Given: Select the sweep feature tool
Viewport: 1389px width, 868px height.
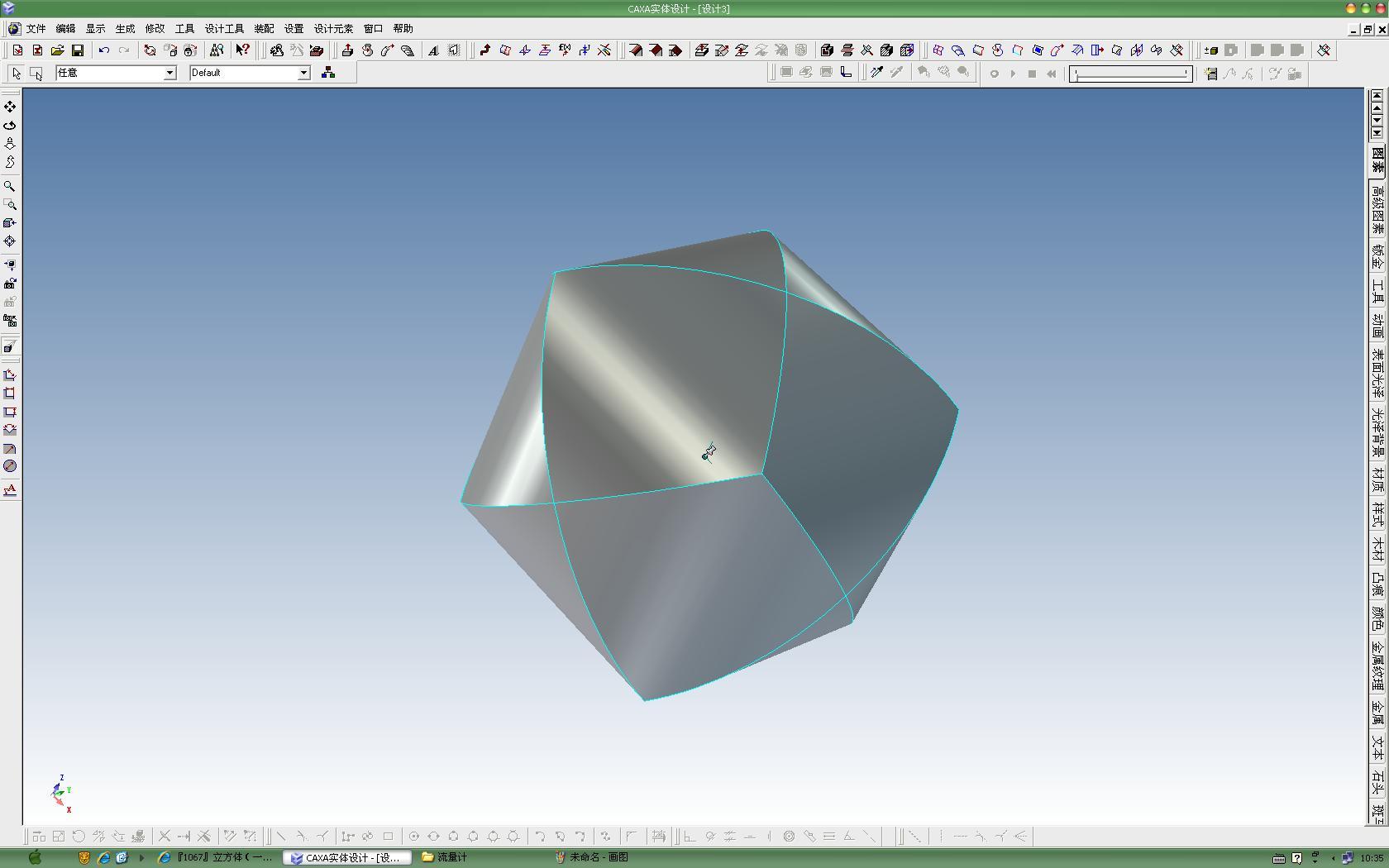Looking at the screenshot, I should pos(387,50).
